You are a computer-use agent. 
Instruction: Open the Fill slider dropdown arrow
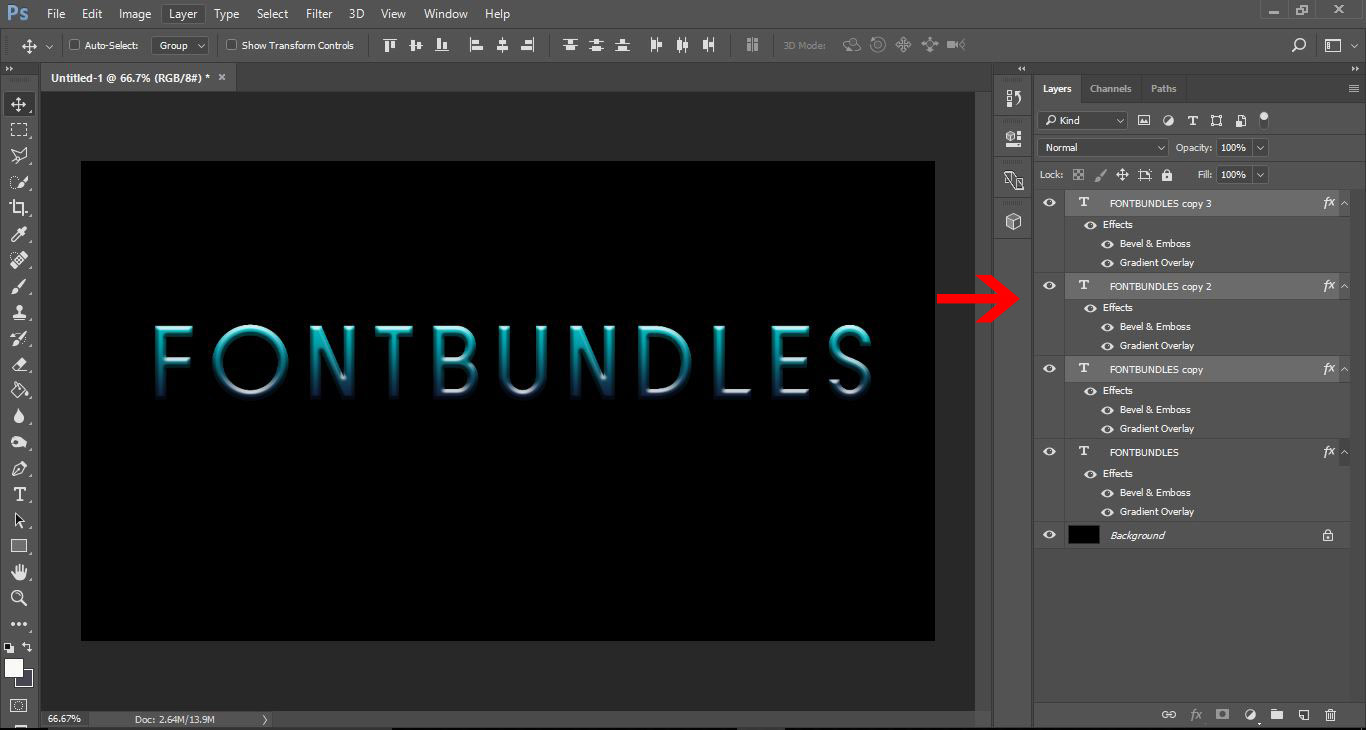point(1260,174)
